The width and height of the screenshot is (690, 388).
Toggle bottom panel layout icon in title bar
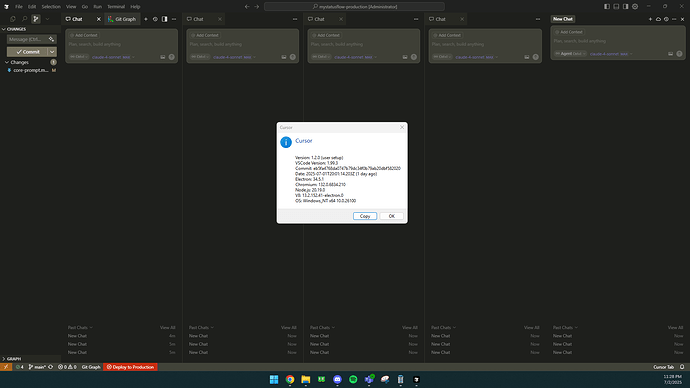point(616,7)
